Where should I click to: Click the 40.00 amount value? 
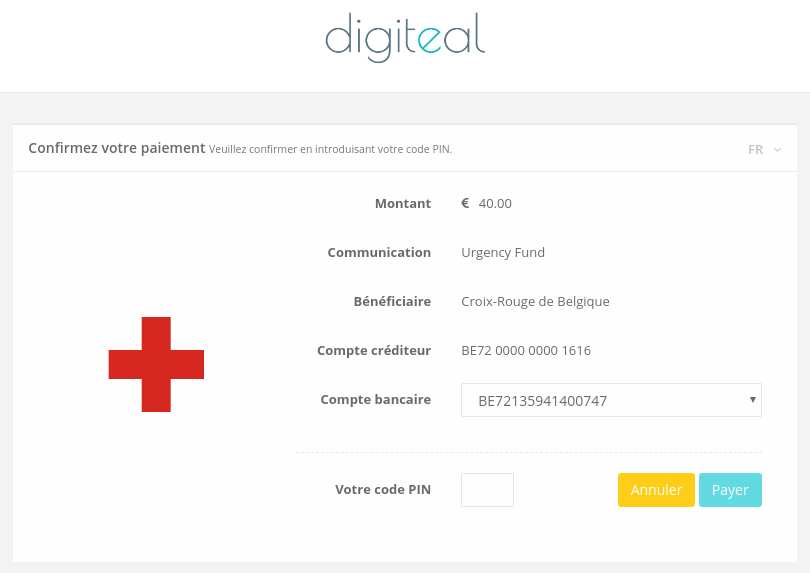coord(495,204)
